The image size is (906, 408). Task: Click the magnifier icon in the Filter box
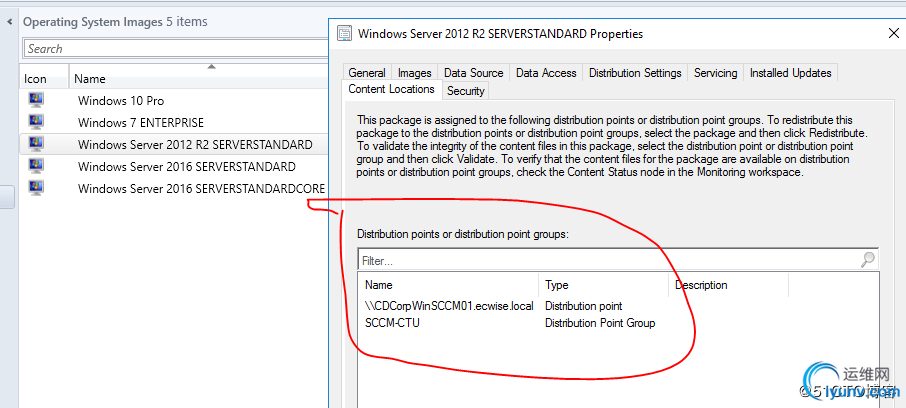(867, 260)
